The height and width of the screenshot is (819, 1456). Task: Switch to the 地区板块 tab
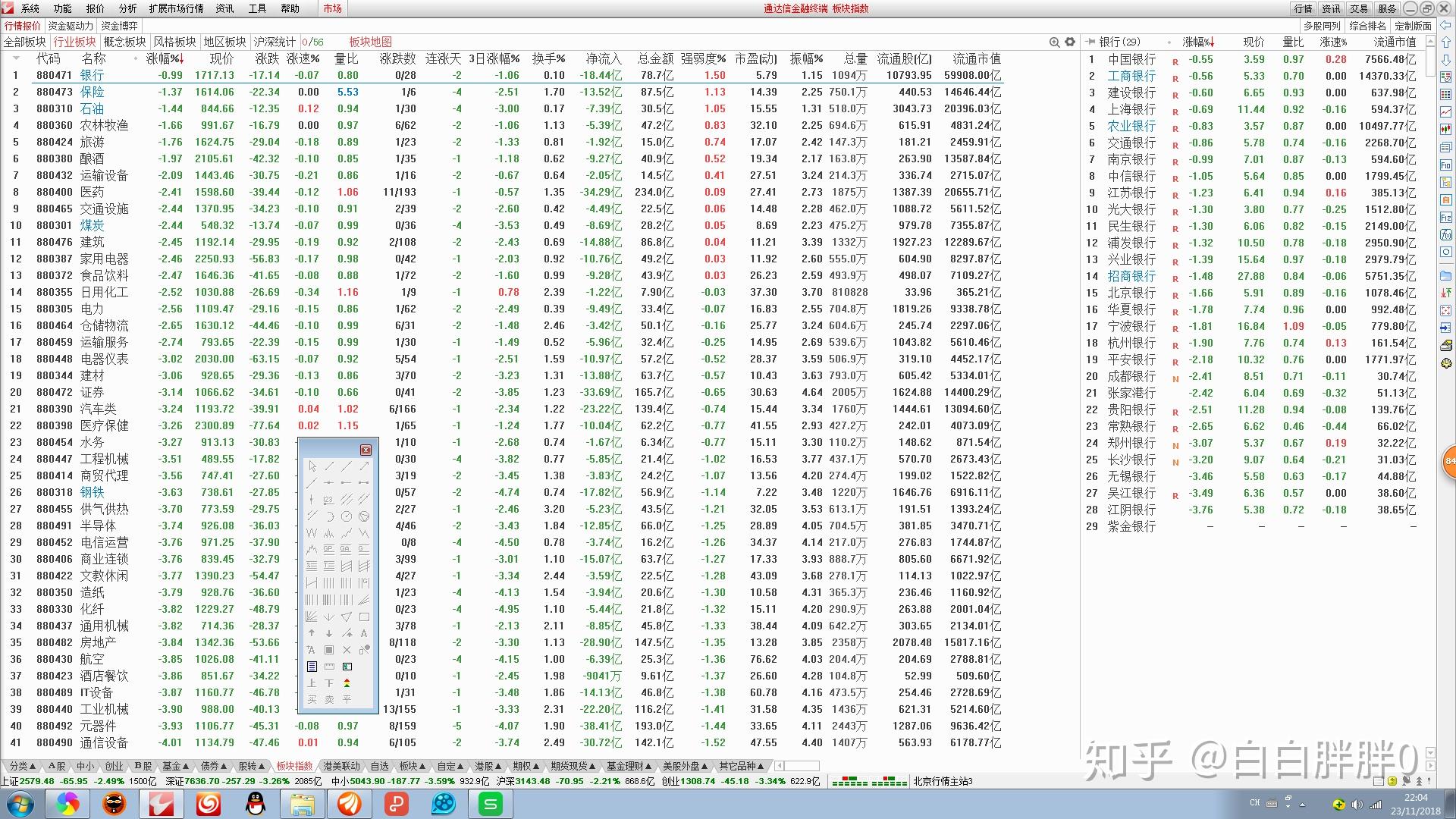tap(225, 42)
